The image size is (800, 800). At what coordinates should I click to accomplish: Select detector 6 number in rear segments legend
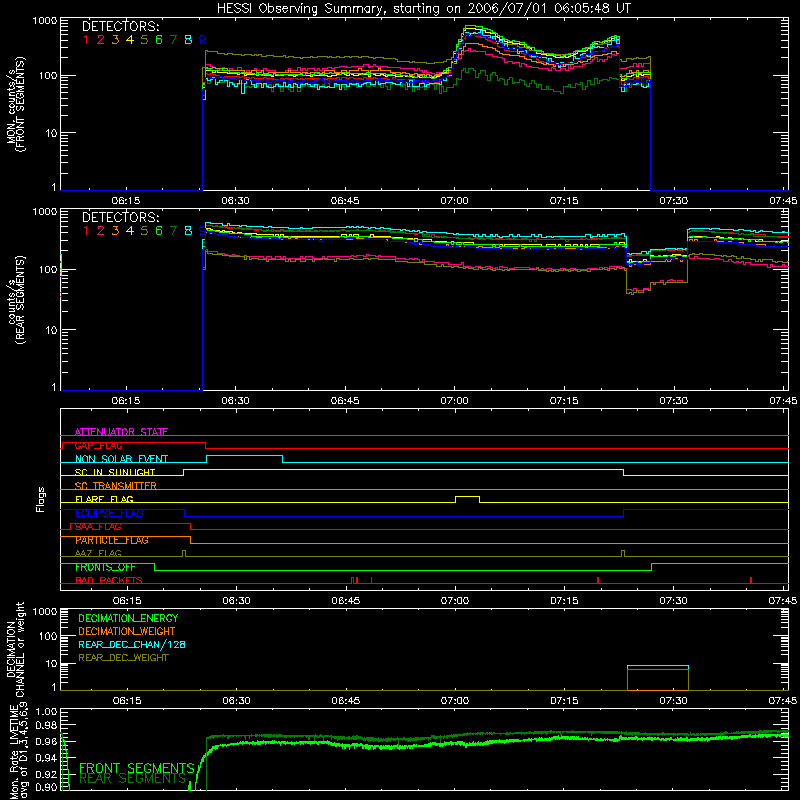[x=159, y=231]
